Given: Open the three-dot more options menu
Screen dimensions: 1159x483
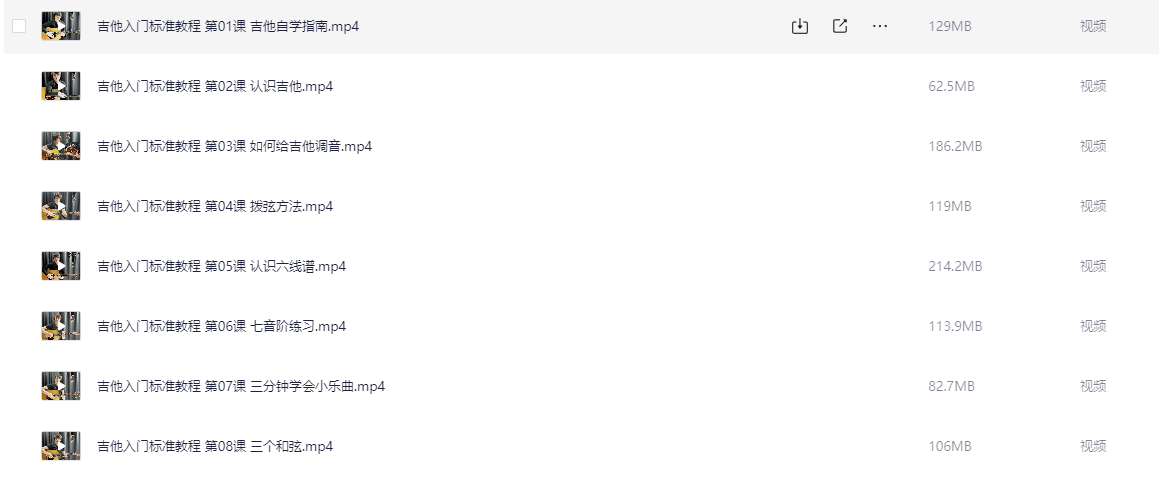Looking at the screenshot, I should coord(880,27).
